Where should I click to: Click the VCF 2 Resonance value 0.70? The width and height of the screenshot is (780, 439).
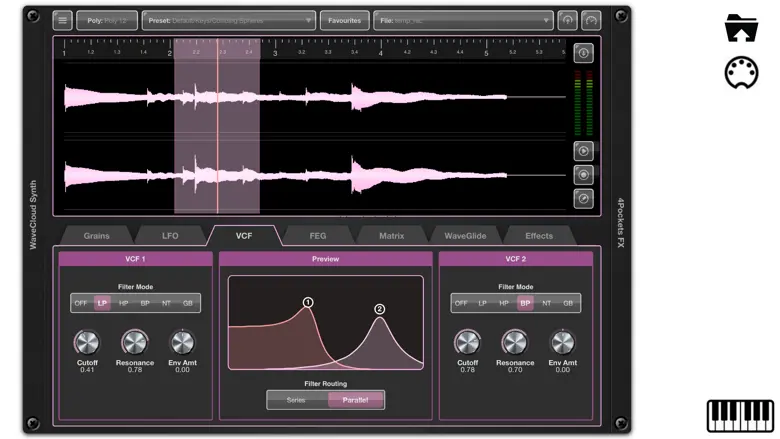point(515,370)
